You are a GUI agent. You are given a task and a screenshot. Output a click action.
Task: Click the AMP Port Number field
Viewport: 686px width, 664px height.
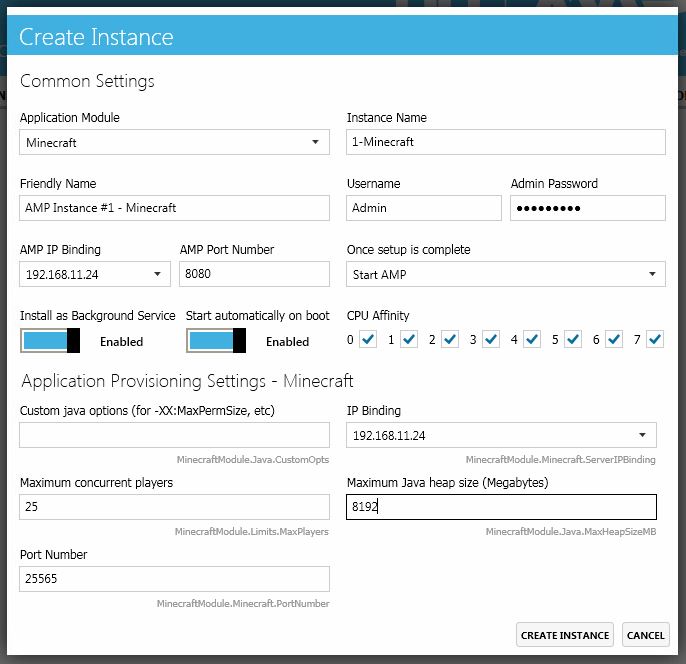pos(254,274)
